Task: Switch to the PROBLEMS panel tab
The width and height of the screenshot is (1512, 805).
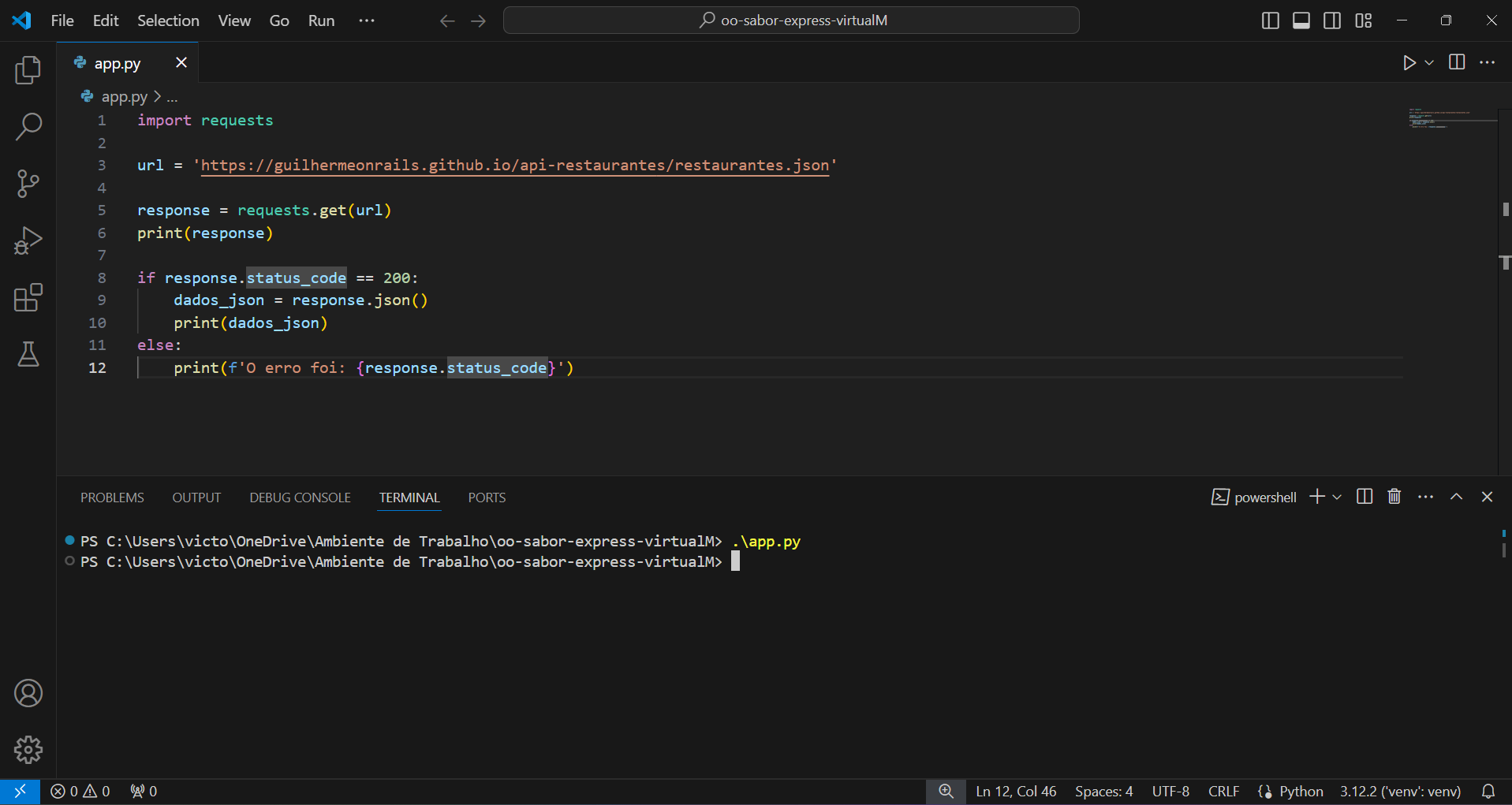Action: (x=112, y=498)
